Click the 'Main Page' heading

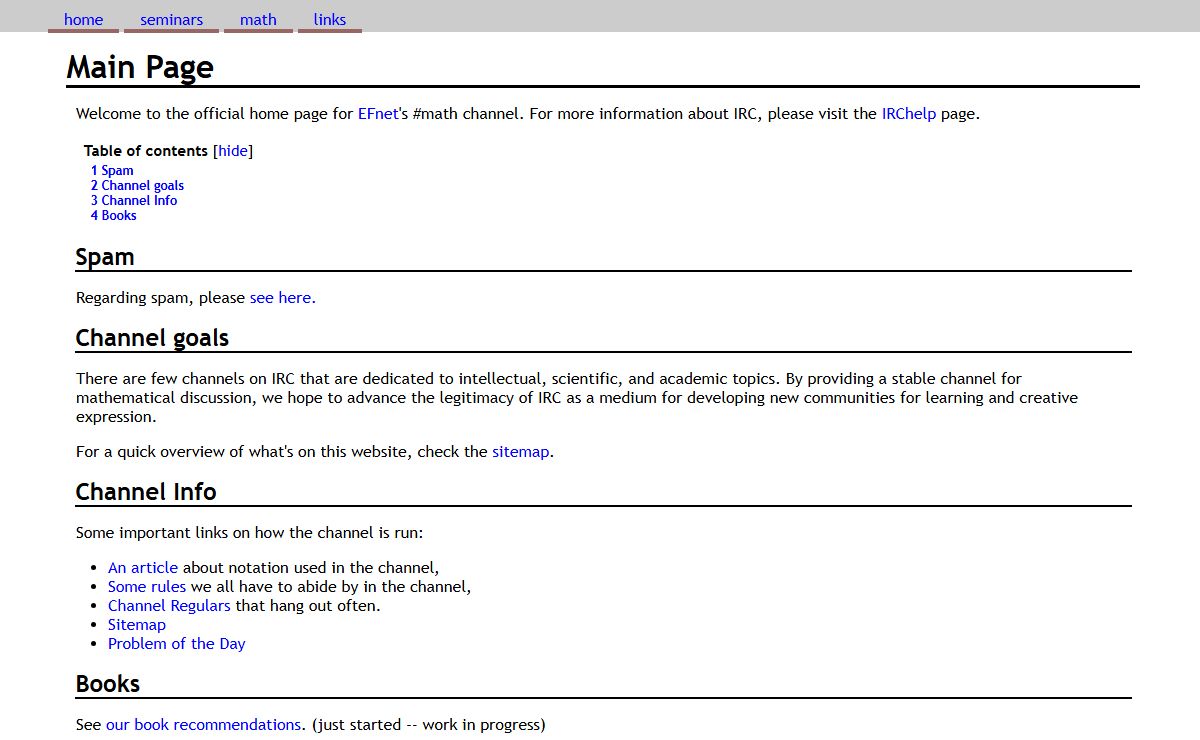(140, 68)
